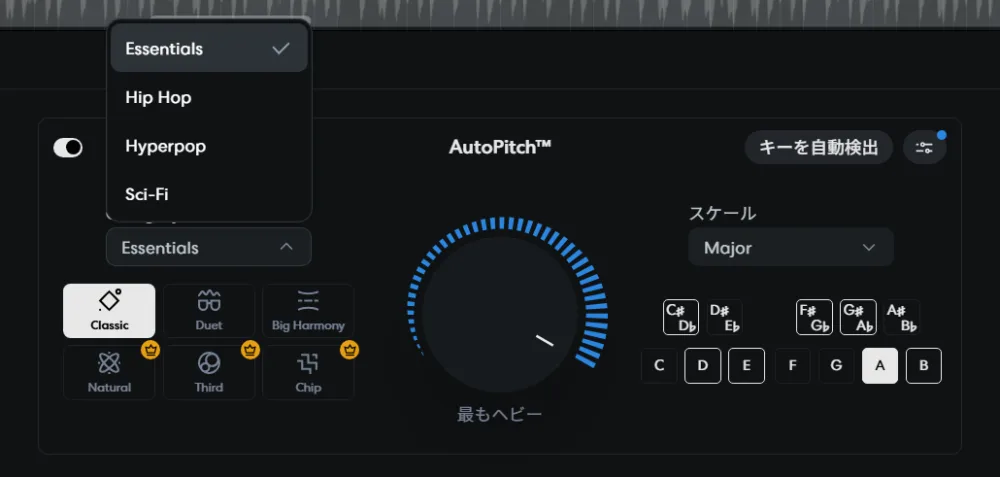This screenshot has height=477, width=1000.
Task: Select the Third effect preset
Action: click(x=209, y=372)
